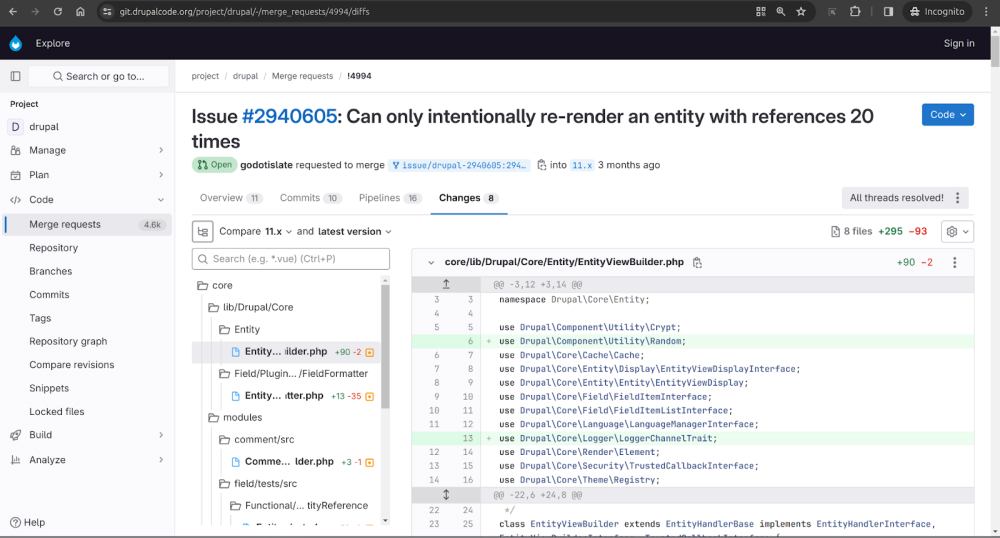Open the browser zoom magnifier icon
Viewport: 1000px width, 538px height.
tap(781, 11)
